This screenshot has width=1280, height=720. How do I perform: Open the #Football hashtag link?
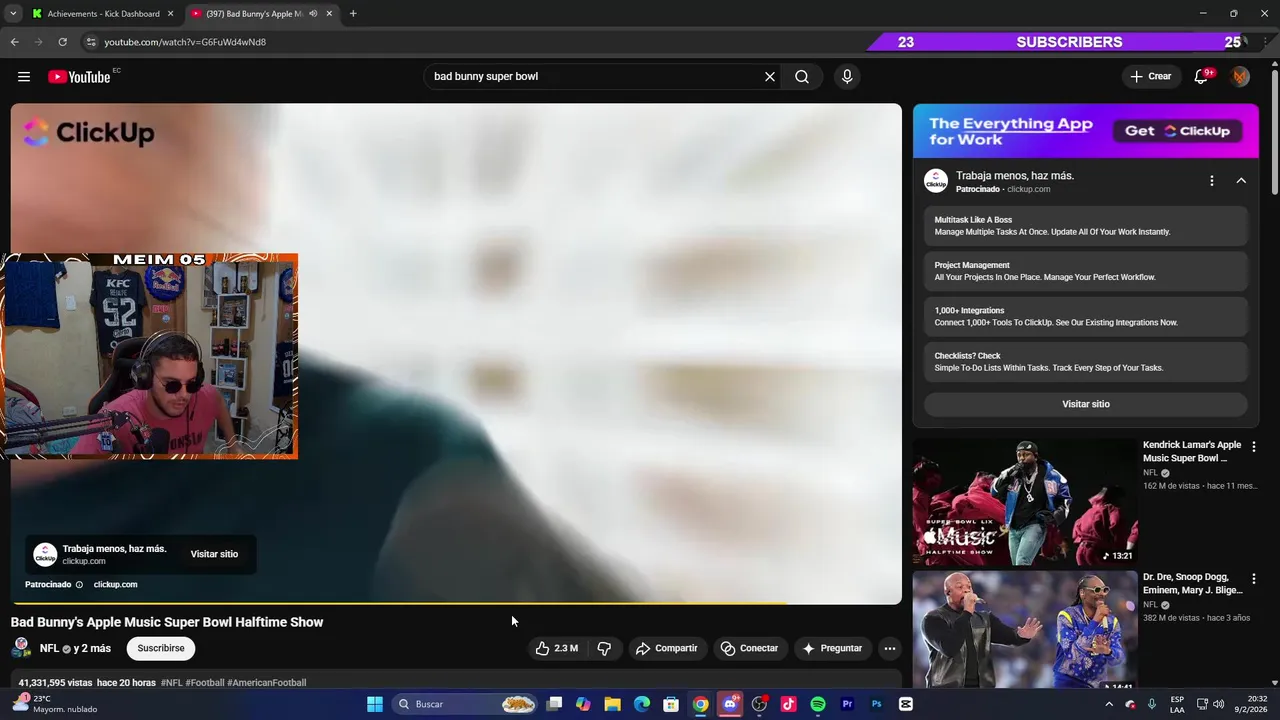206,683
